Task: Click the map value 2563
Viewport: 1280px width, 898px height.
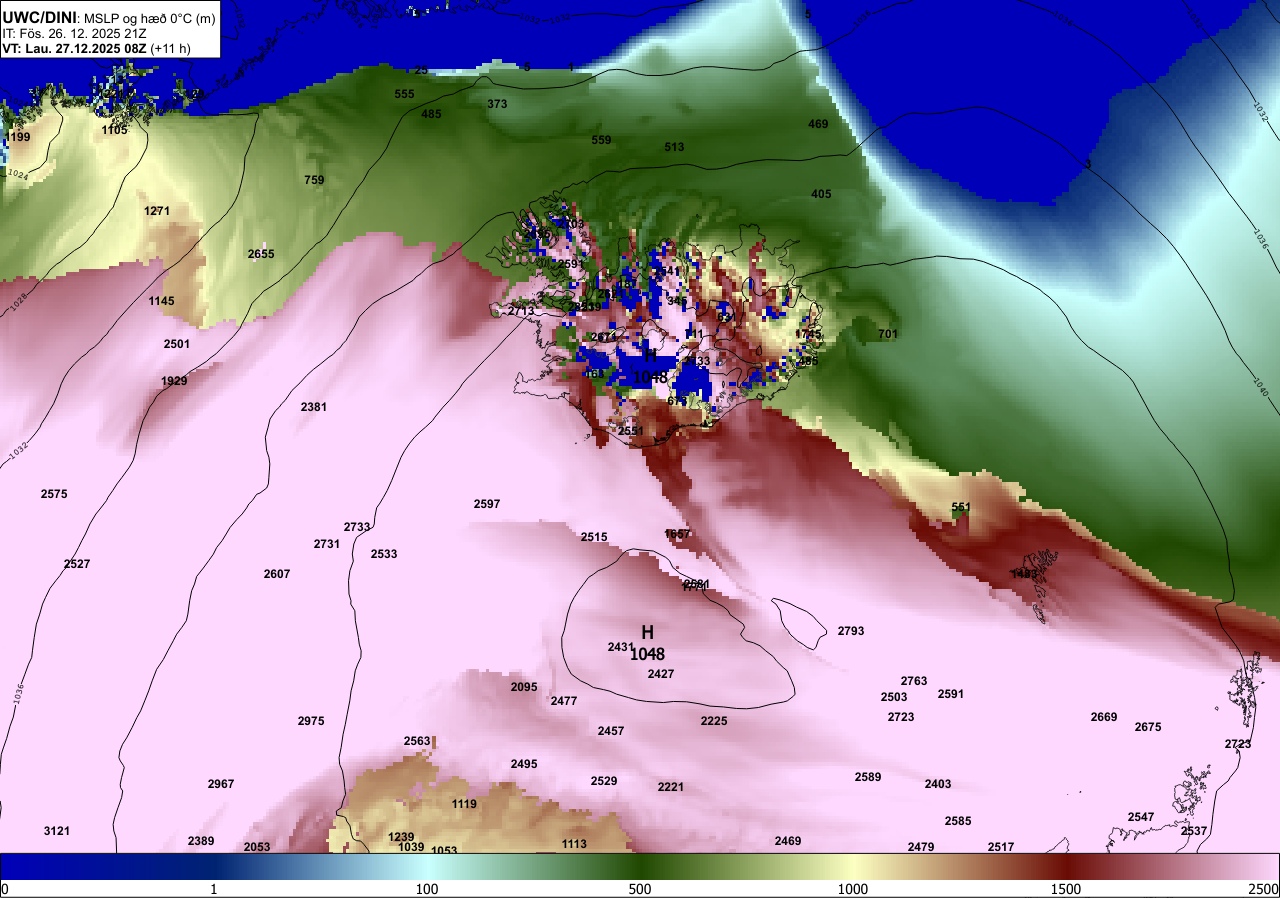Action: pyautogui.click(x=417, y=741)
